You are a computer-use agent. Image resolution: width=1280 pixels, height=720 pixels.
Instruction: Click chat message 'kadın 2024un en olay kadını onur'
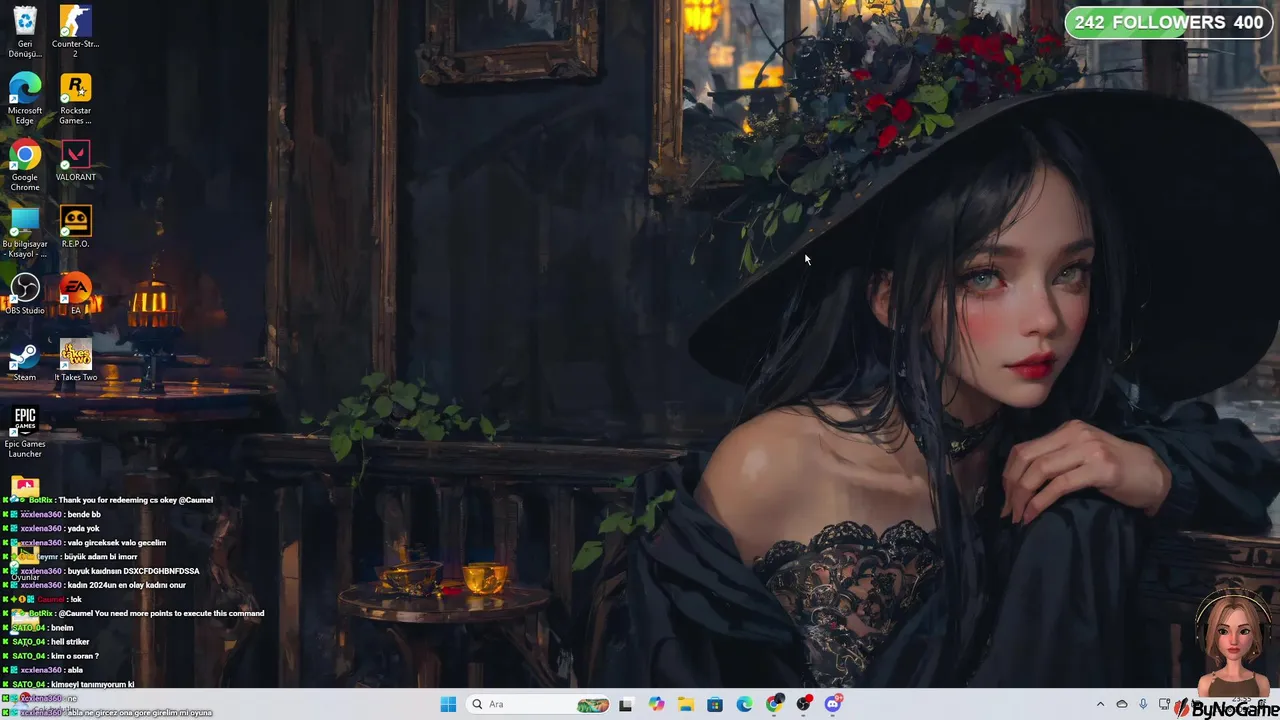click(x=126, y=585)
